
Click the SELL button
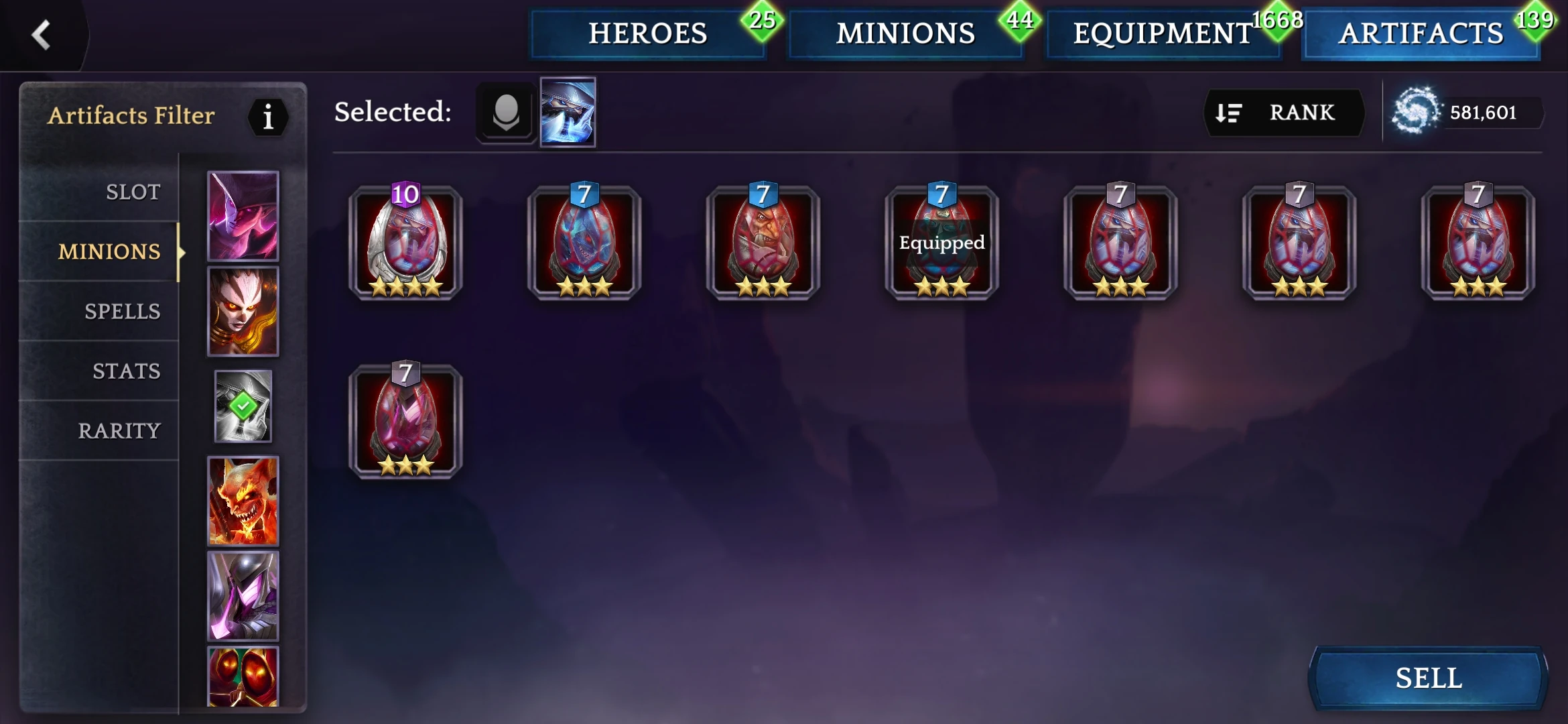(x=1428, y=678)
